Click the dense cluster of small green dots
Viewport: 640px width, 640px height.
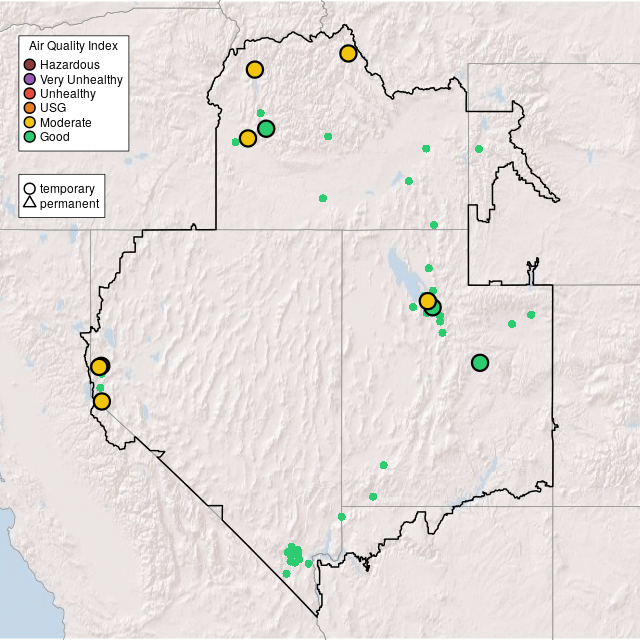pyautogui.click(x=293, y=554)
